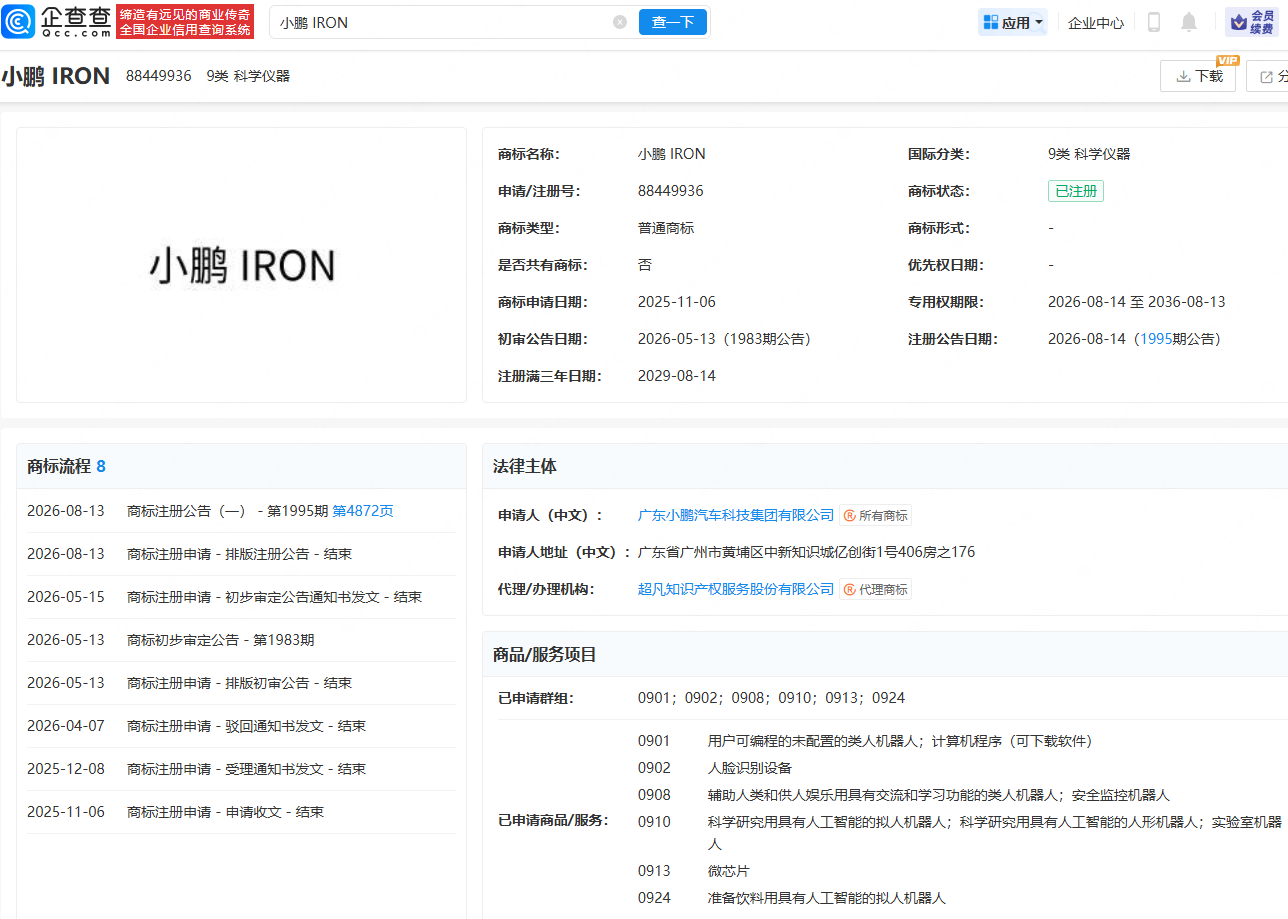Screen dimensions: 1288x919
Task: Click the 查一下 search button
Action: (x=673, y=22)
